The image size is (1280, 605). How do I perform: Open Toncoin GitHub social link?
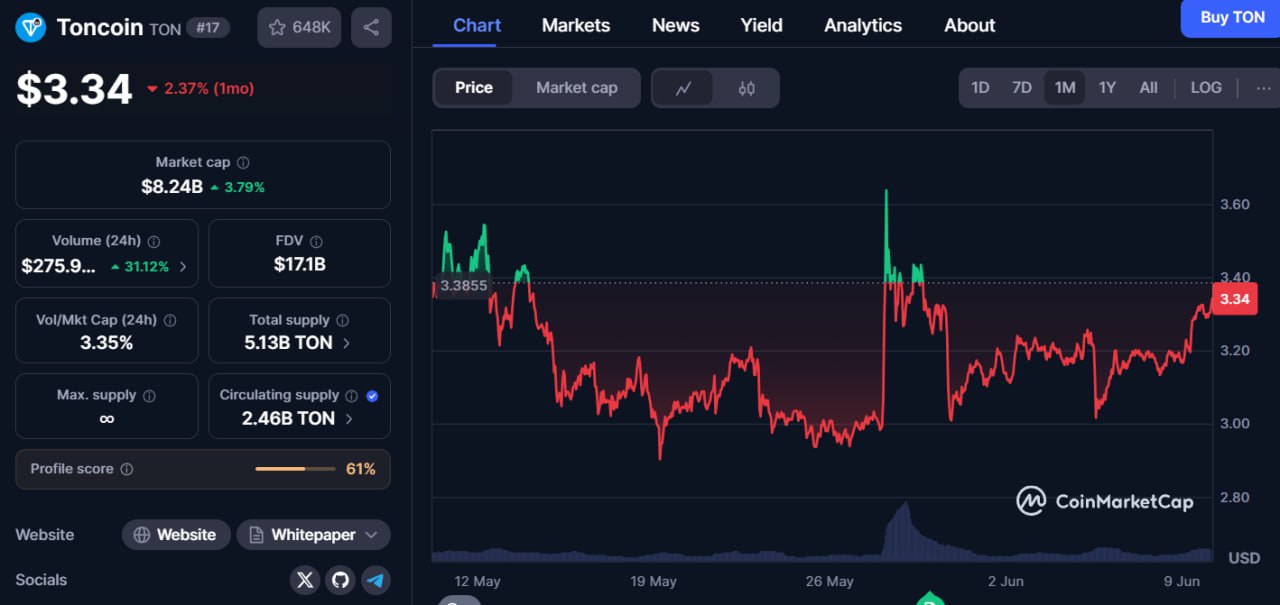tap(340, 580)
